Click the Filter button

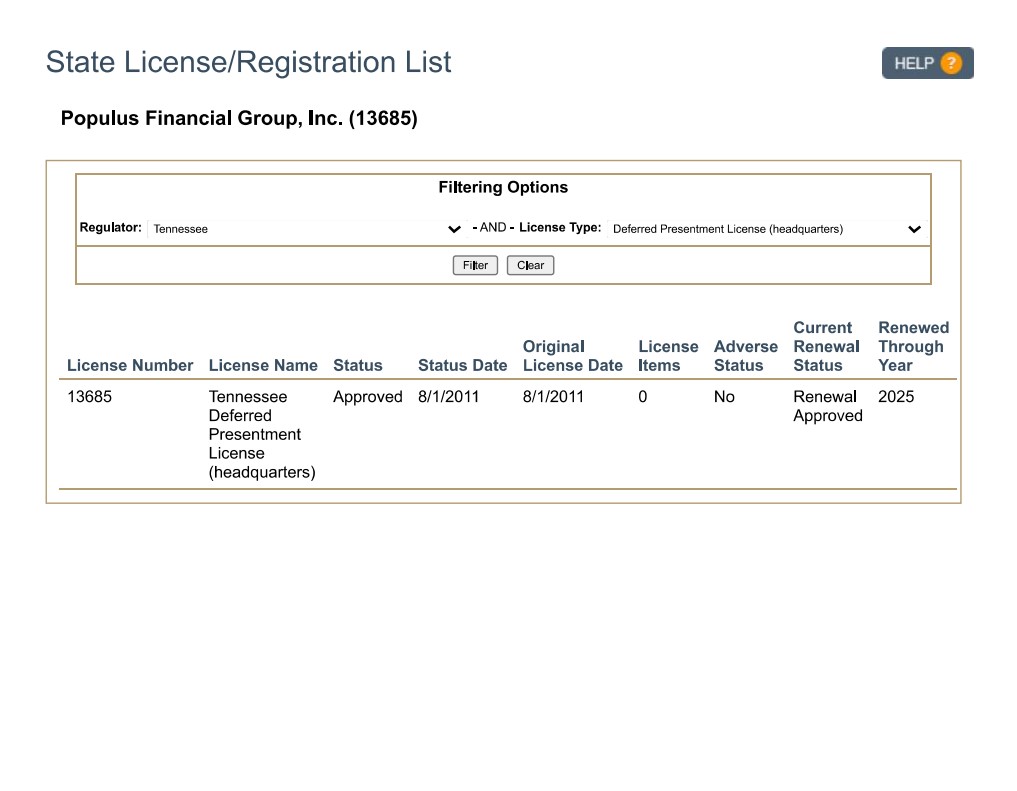pyautogui.click(x=474, y=265)
